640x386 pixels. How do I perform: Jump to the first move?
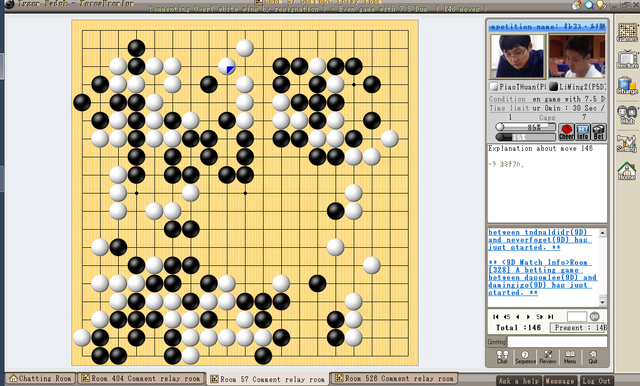coord(496,317)
